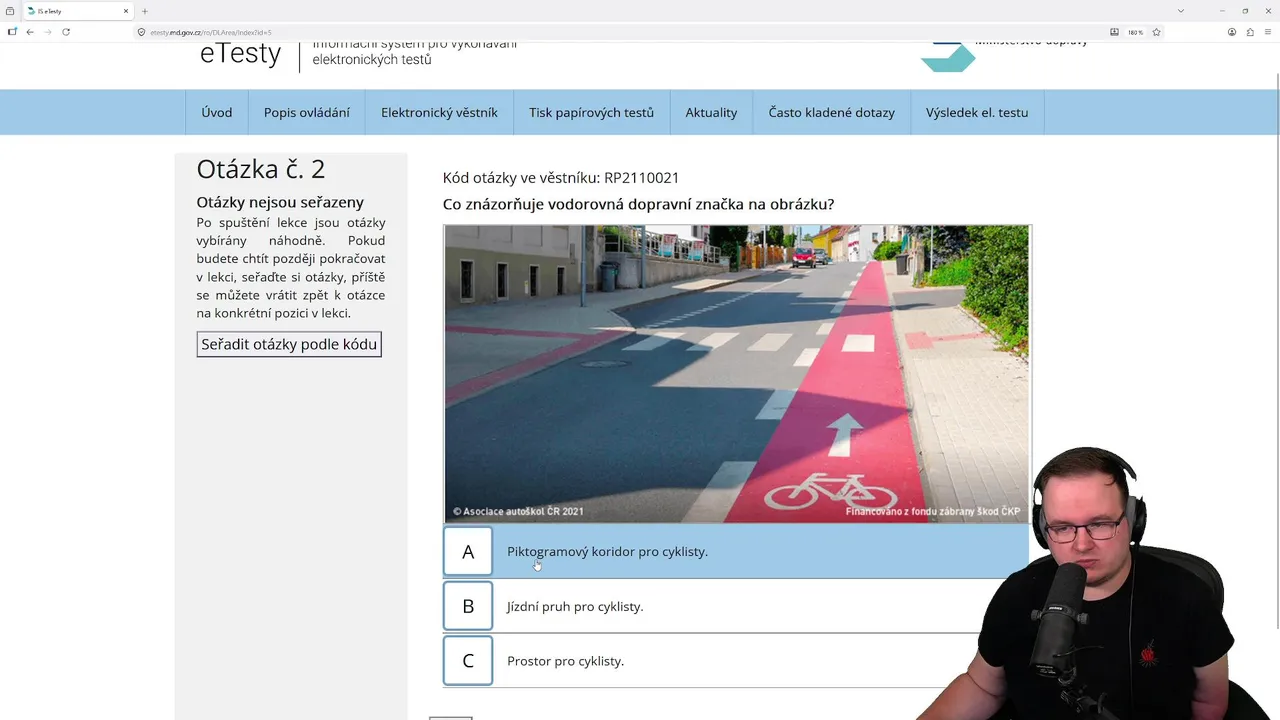
Task: Choose Prostor pro cyklisty
Action: coord(565,661)
